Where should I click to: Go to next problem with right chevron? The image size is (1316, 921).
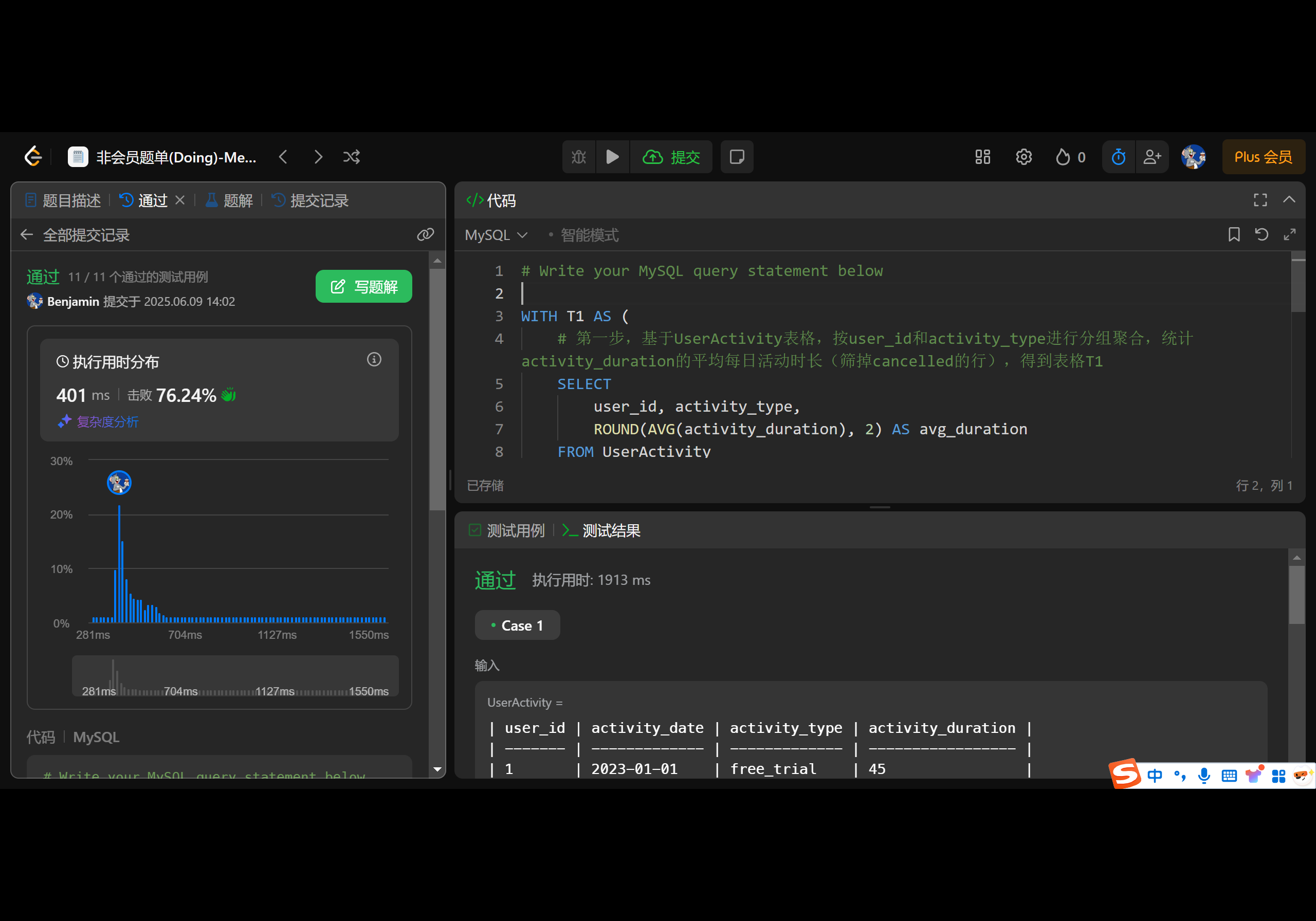[318, 156]
